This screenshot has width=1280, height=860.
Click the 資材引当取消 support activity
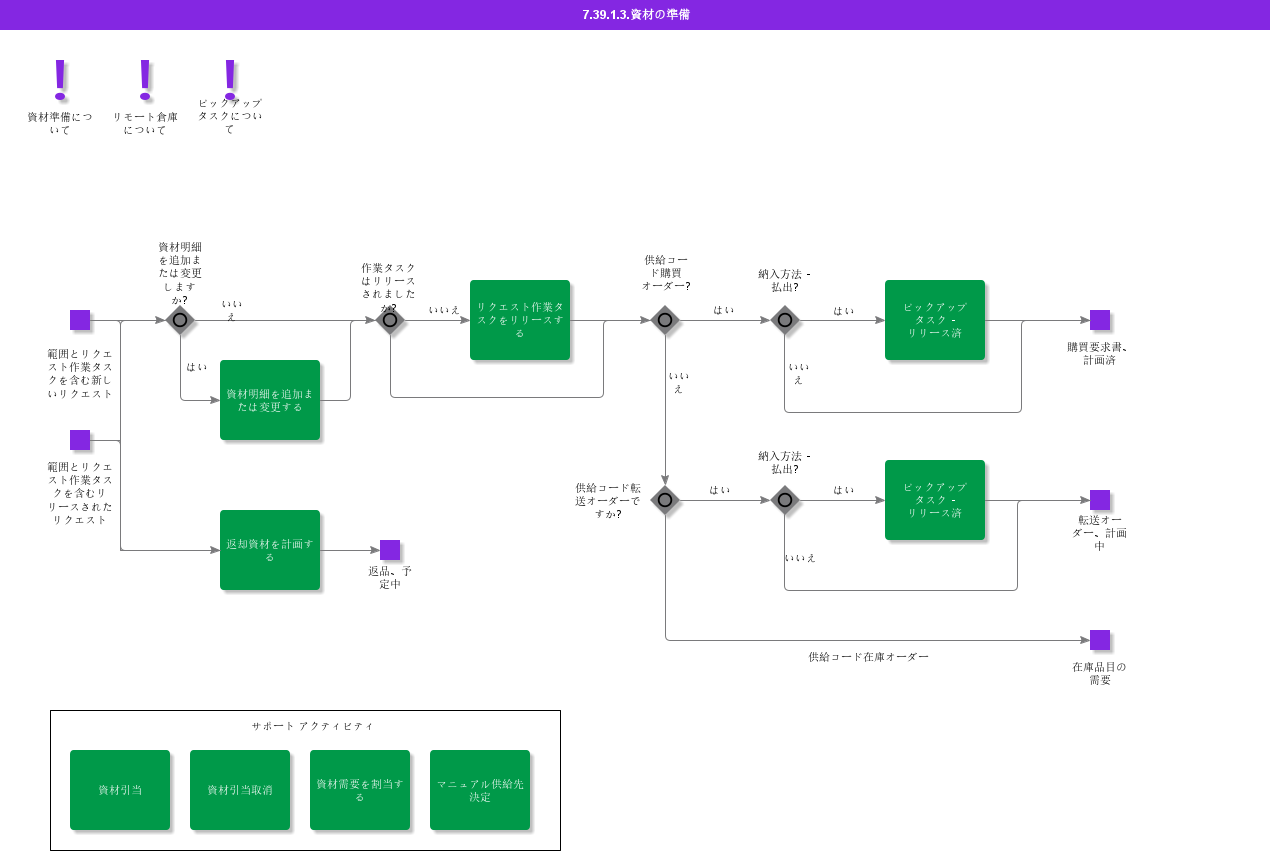(x=240, y=790)
